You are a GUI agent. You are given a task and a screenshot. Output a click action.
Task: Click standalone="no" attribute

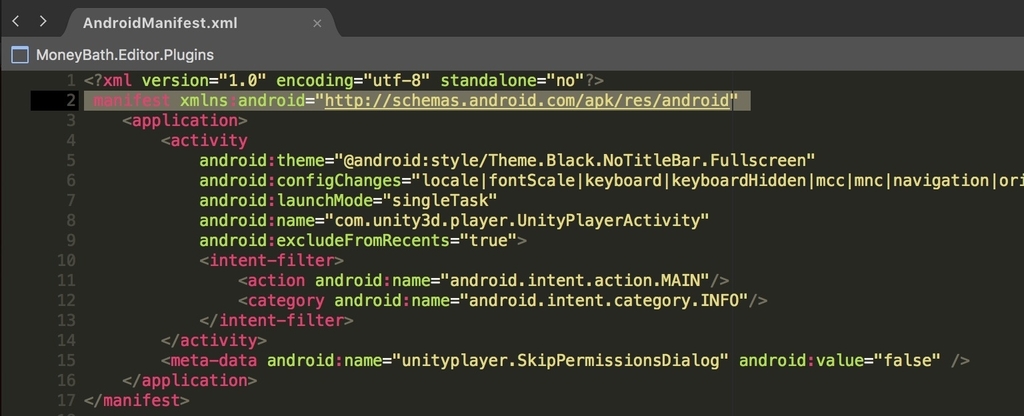coord(512,81)
